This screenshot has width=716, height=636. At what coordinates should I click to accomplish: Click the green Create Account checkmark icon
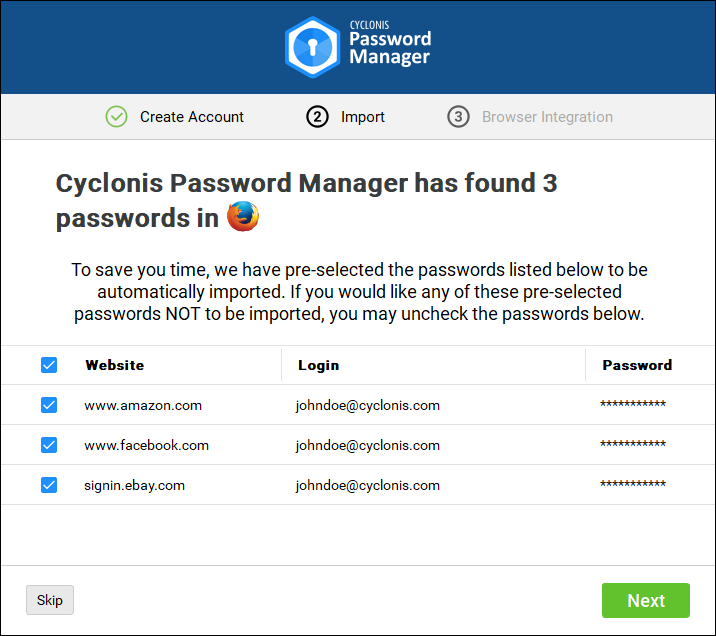point(117,117)
